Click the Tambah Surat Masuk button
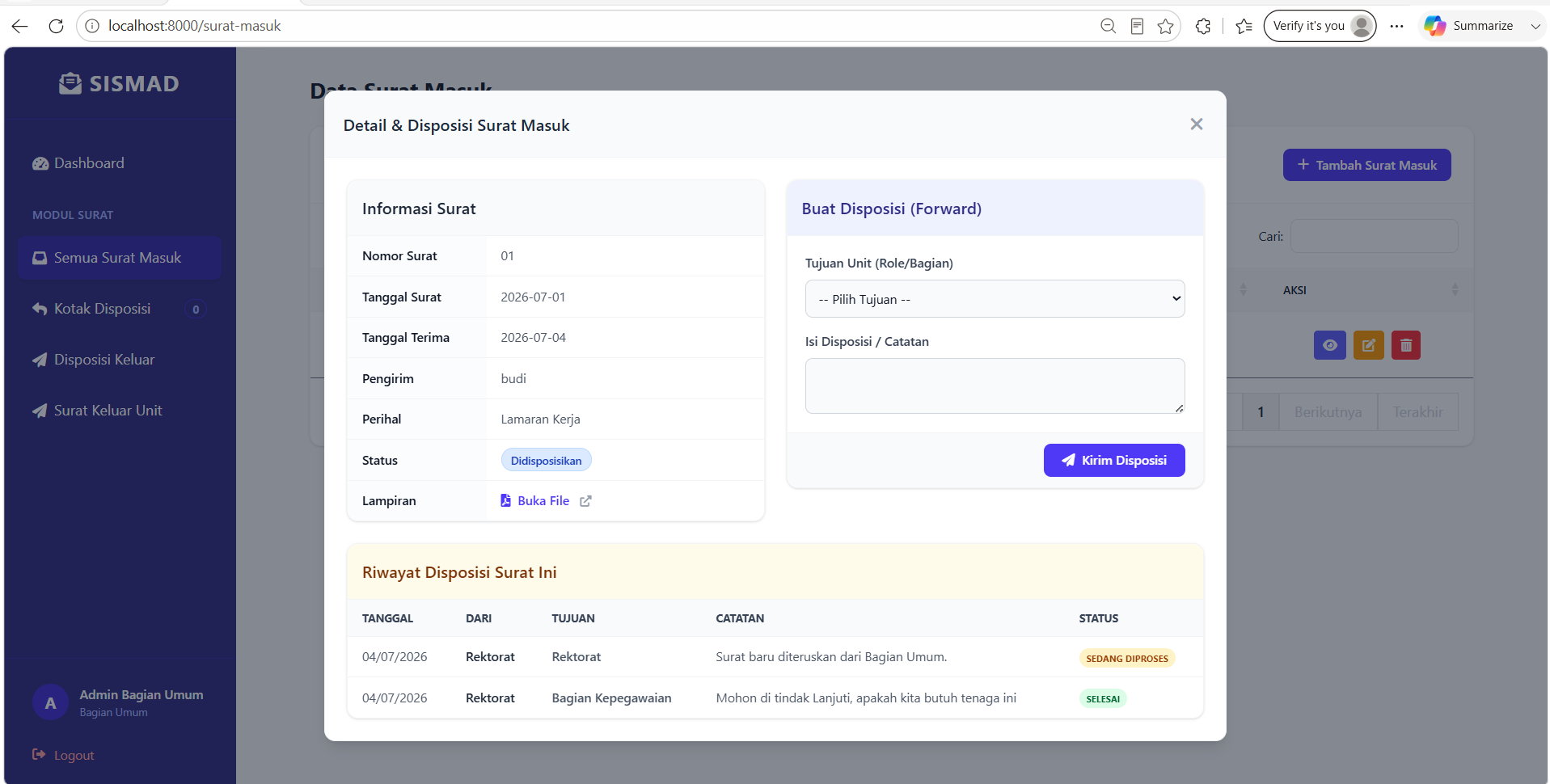 (1366, 165)
